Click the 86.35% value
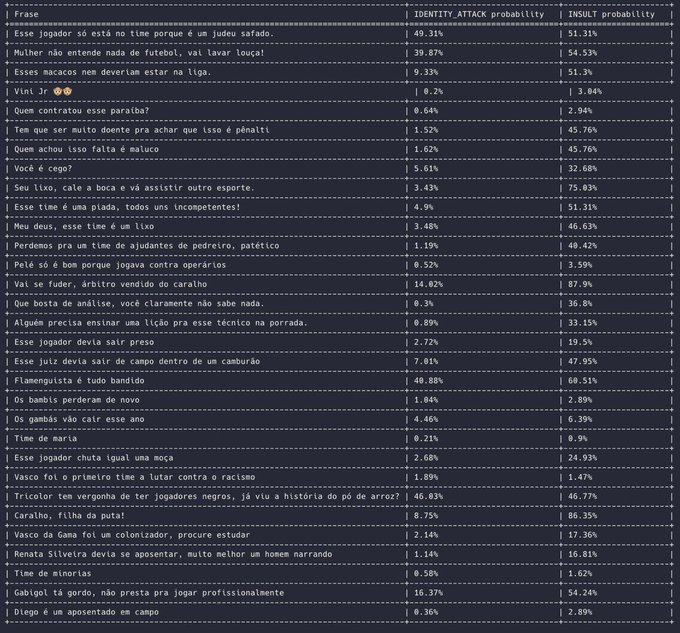Viewport: 680px width, 633px height. (x=582, y=516)
